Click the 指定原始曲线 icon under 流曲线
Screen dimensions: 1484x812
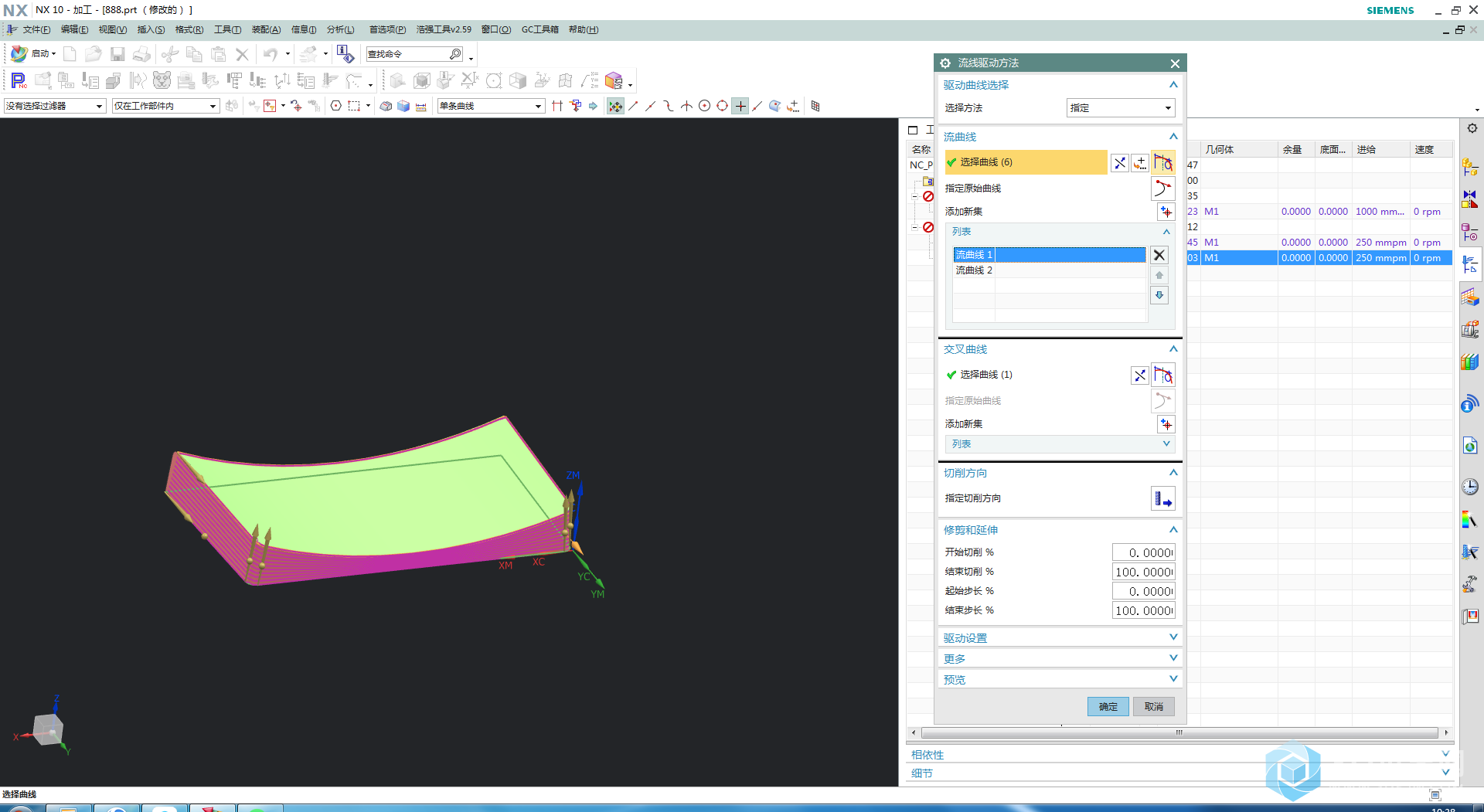(x=1163, y=189)
